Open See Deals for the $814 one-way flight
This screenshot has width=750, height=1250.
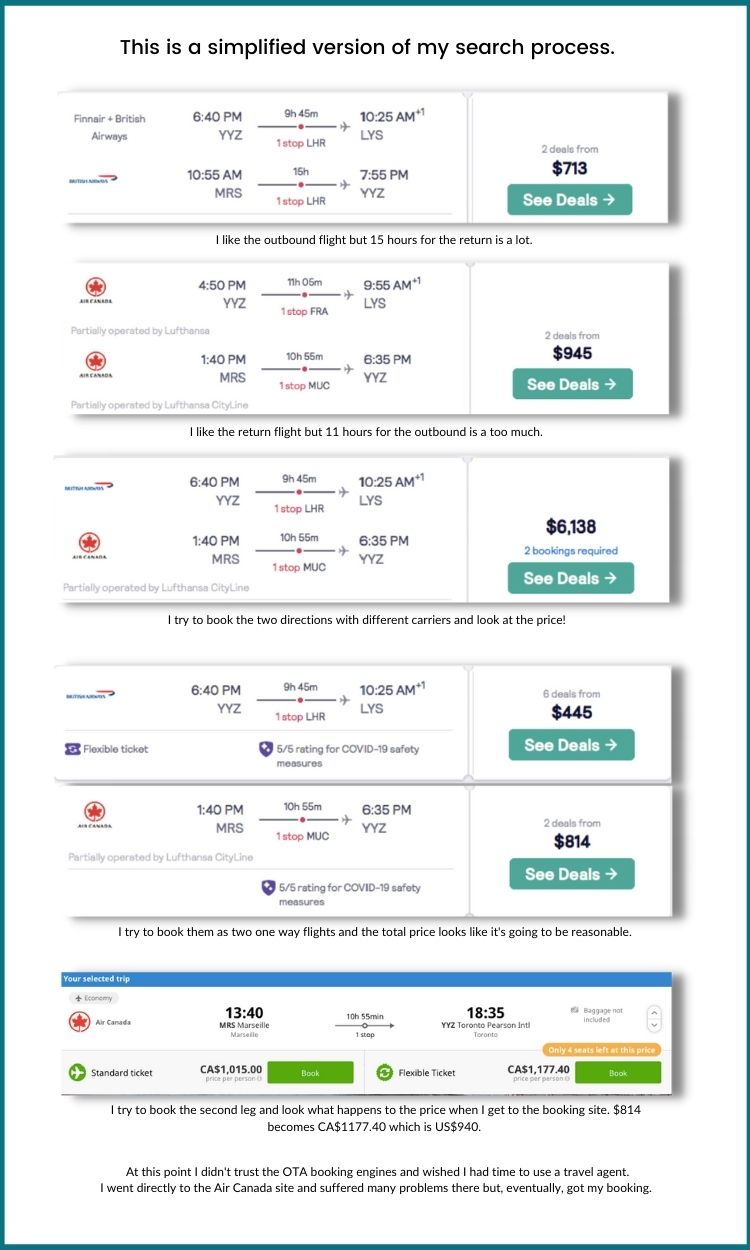571,874
